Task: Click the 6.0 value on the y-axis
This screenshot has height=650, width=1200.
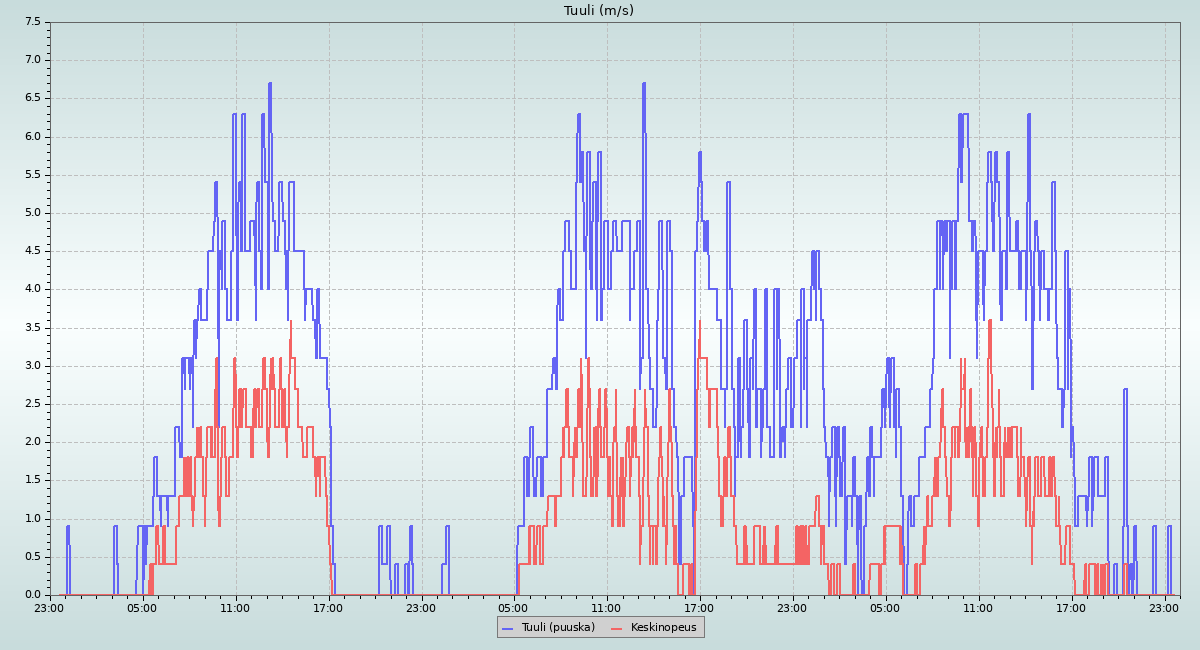Action: point(32,136)
